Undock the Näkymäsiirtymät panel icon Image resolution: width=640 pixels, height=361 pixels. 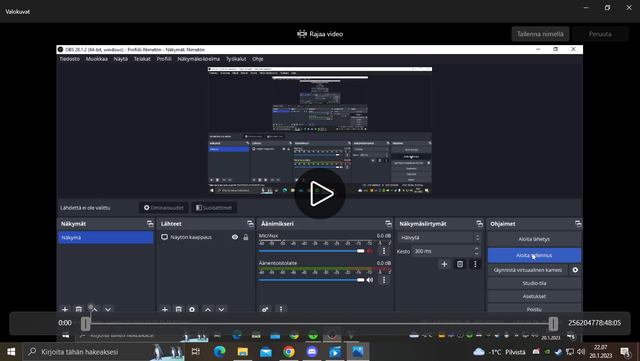(479, 224)
